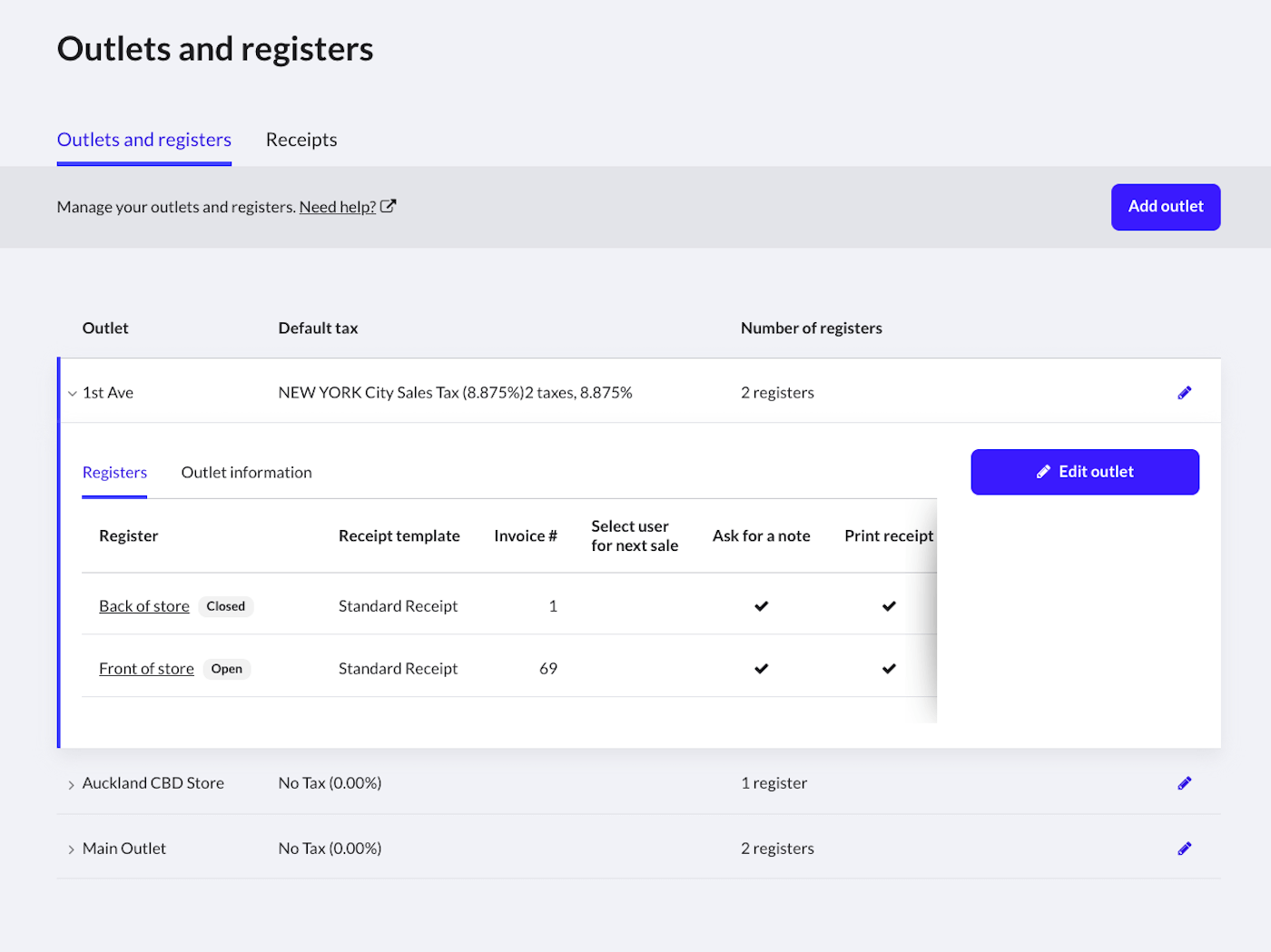1271x952 pixels.
Task: Click Ask for a note checkmark, Front of store
Action: click(x=761, y=669)
